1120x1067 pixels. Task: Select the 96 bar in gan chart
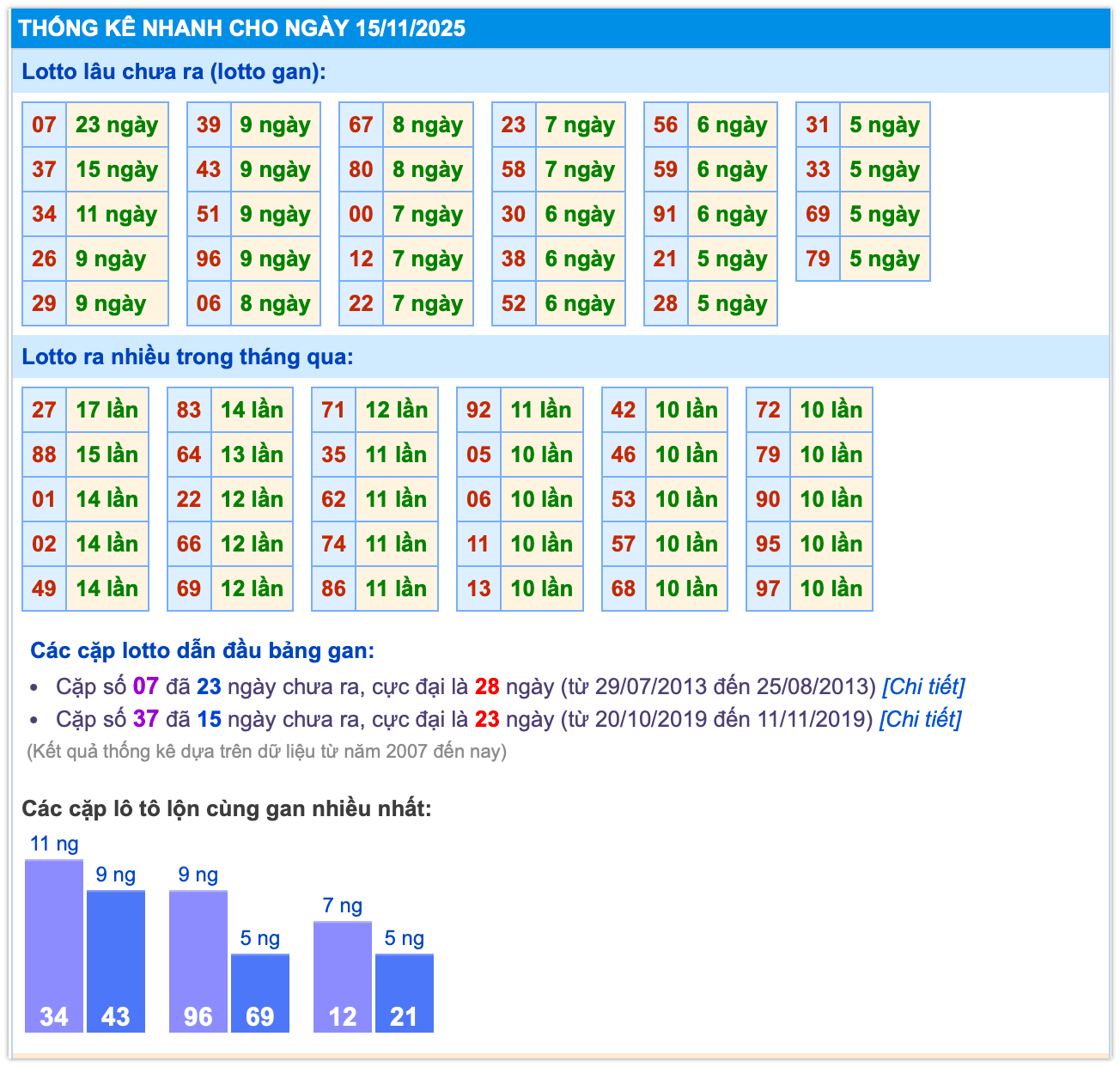pos(198,960)
